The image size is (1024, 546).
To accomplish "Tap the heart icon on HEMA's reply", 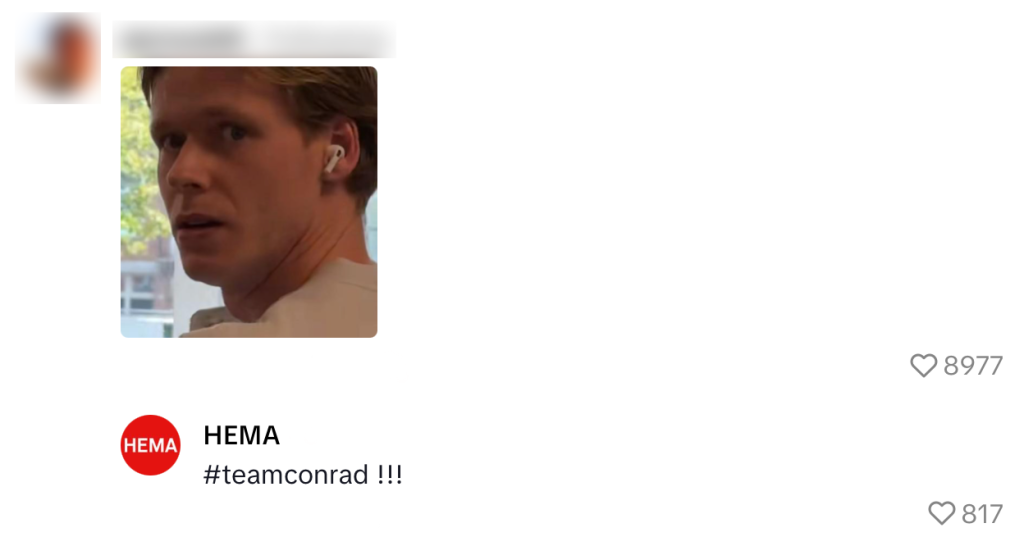I will (x=942, y=513).
